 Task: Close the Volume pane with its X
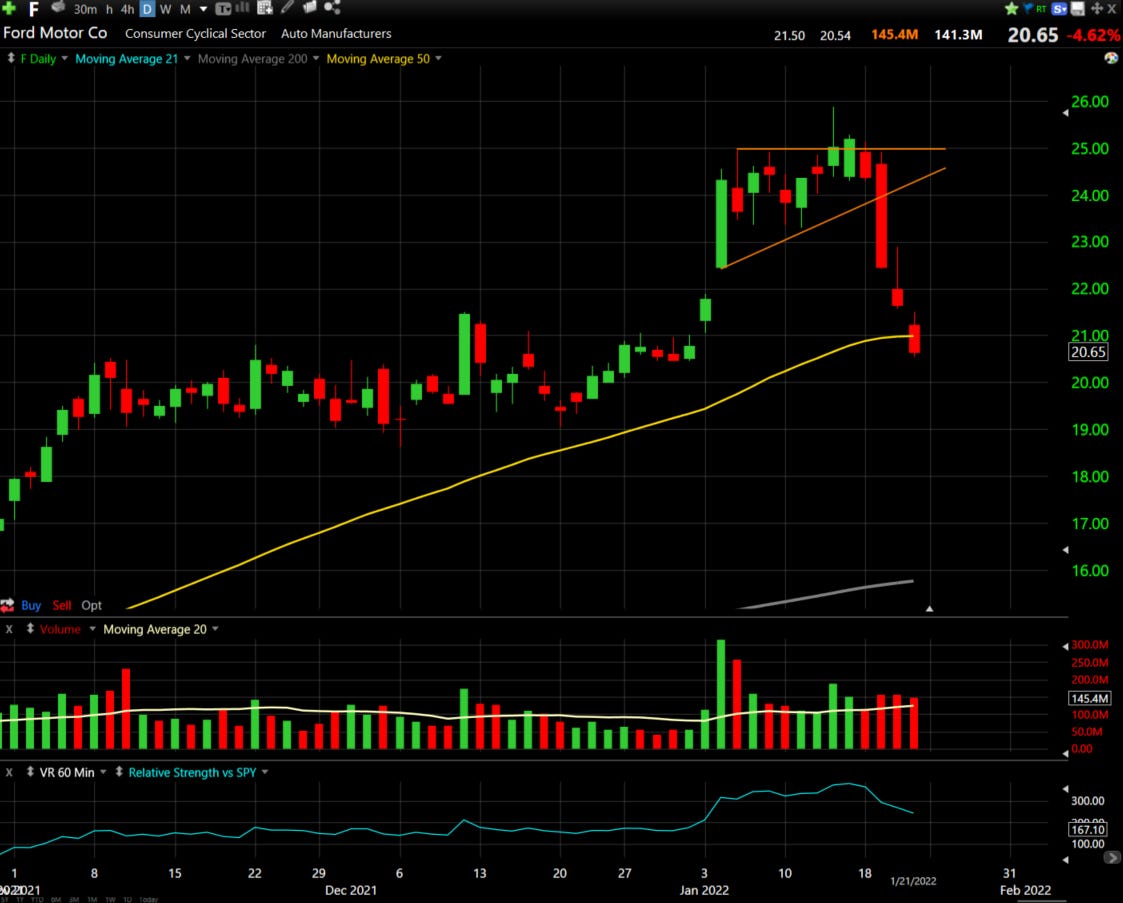pyautogui.click(x=9, y=629)
